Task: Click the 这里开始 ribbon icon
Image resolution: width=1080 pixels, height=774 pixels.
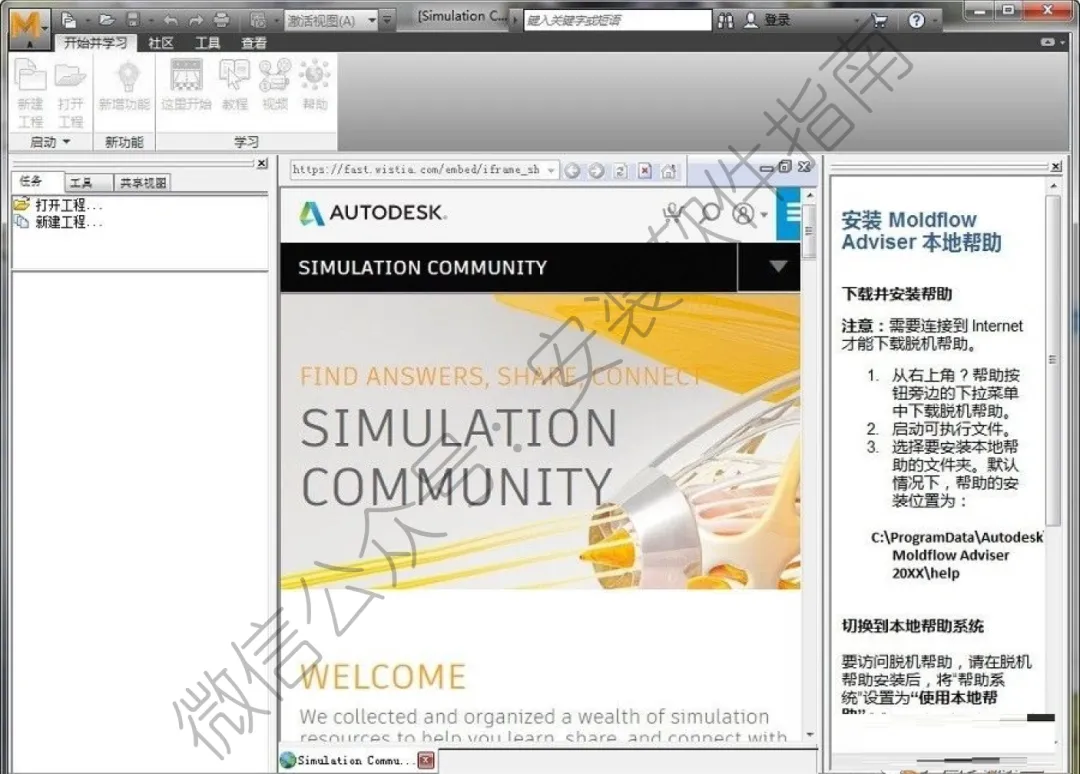Action: click(x=187, y=75)
